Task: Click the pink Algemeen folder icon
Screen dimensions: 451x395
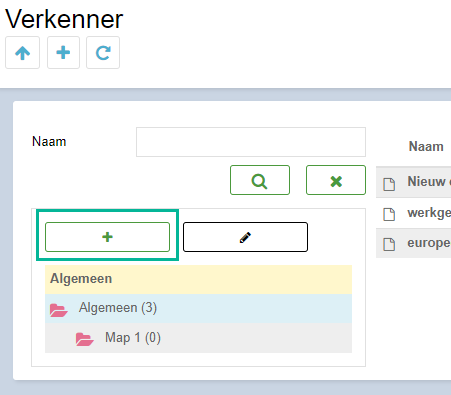Action: click(x=59, y=310)
